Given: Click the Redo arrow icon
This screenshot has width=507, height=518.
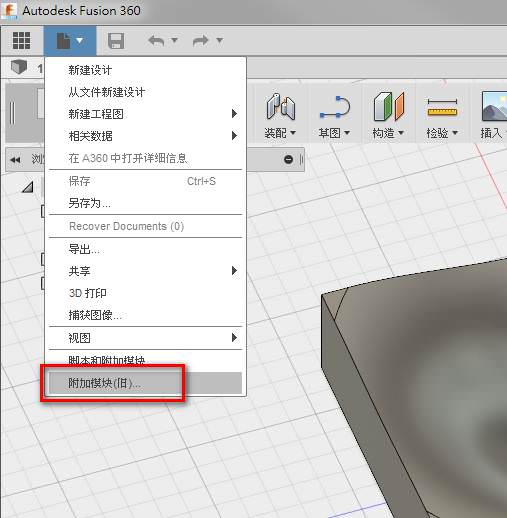Looking at the screenshot, I should click(x=201, y=41).
